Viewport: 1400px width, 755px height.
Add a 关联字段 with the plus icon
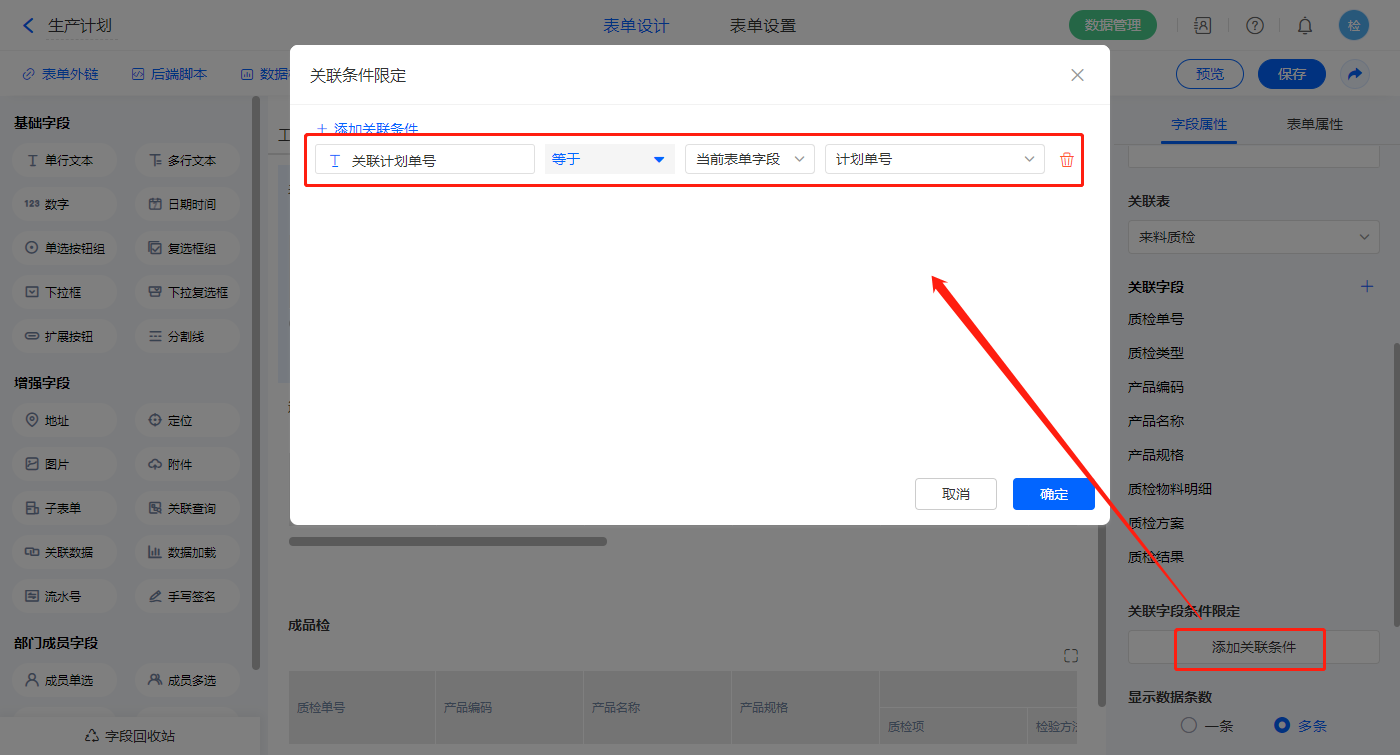(x=1367, y=287)
